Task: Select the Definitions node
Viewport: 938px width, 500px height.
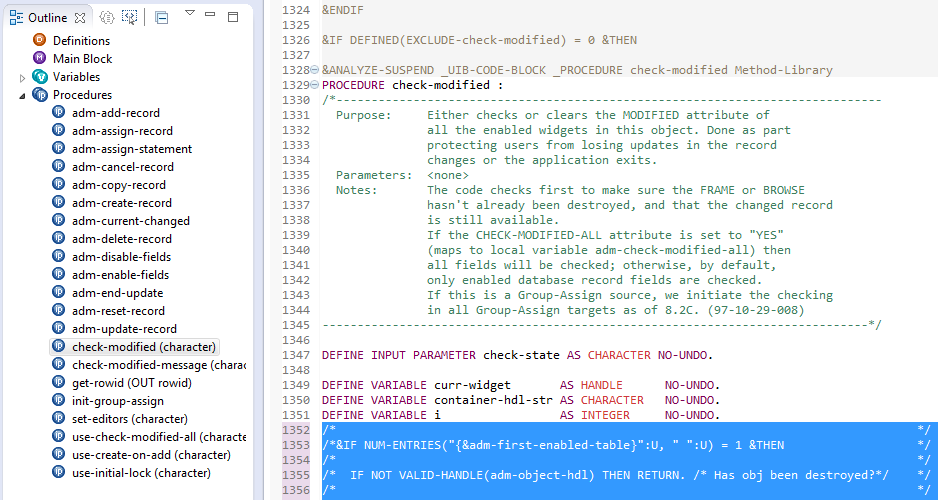Action: click(81, 41)
